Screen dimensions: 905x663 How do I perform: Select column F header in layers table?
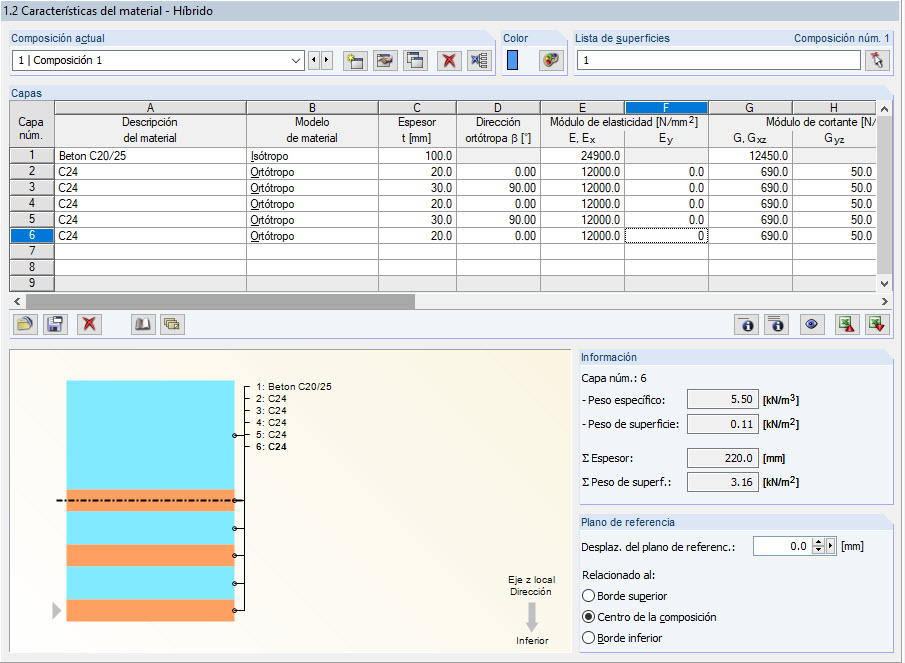coord(666,107)
